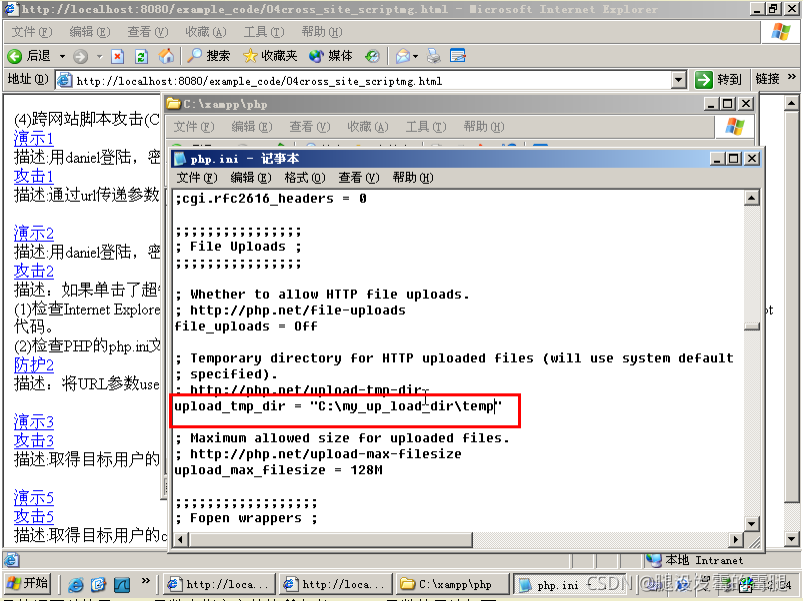Screen dimensions: 803x601
Task: Click Notepad horizontal scrollbar left arrow
Action: click(x=180, y=539)
